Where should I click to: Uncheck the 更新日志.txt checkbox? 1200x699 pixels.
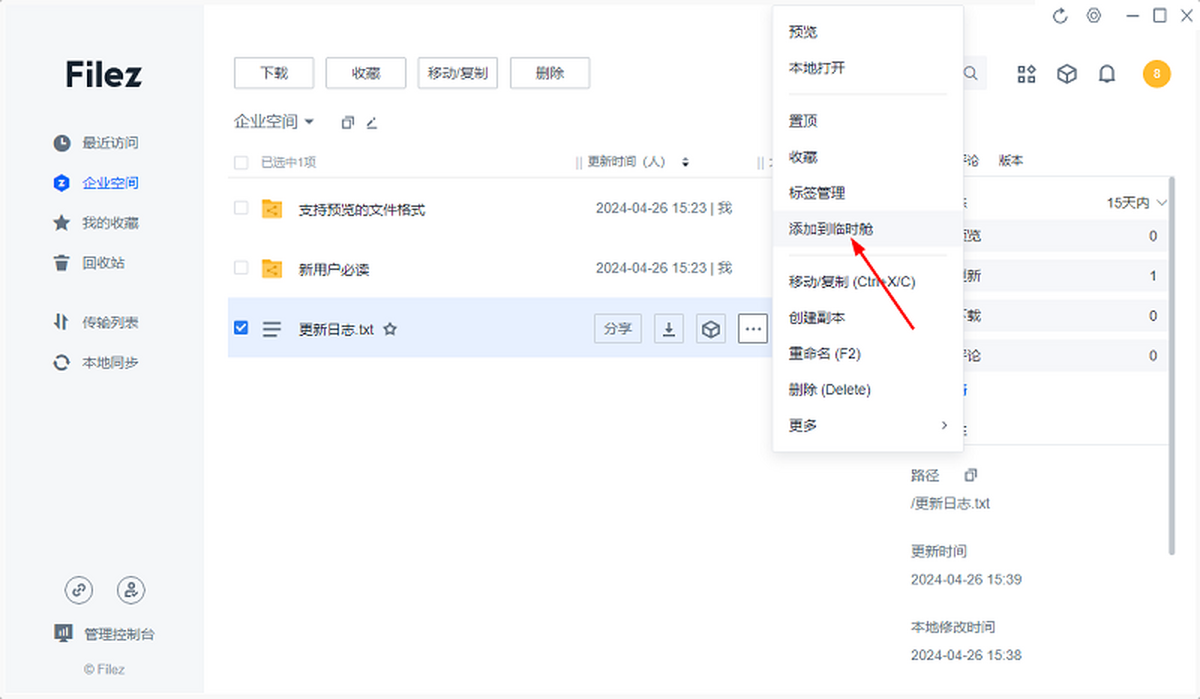241,327
